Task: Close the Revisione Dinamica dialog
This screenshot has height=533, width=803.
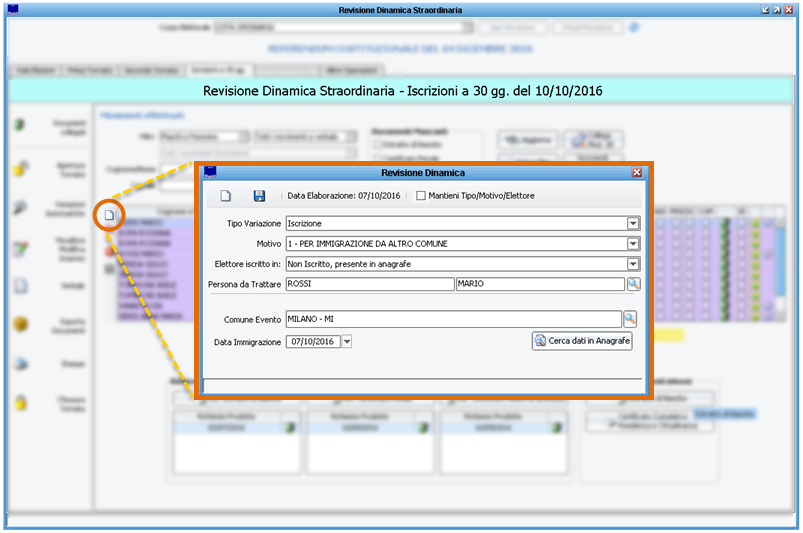Action: click(637, 172)
